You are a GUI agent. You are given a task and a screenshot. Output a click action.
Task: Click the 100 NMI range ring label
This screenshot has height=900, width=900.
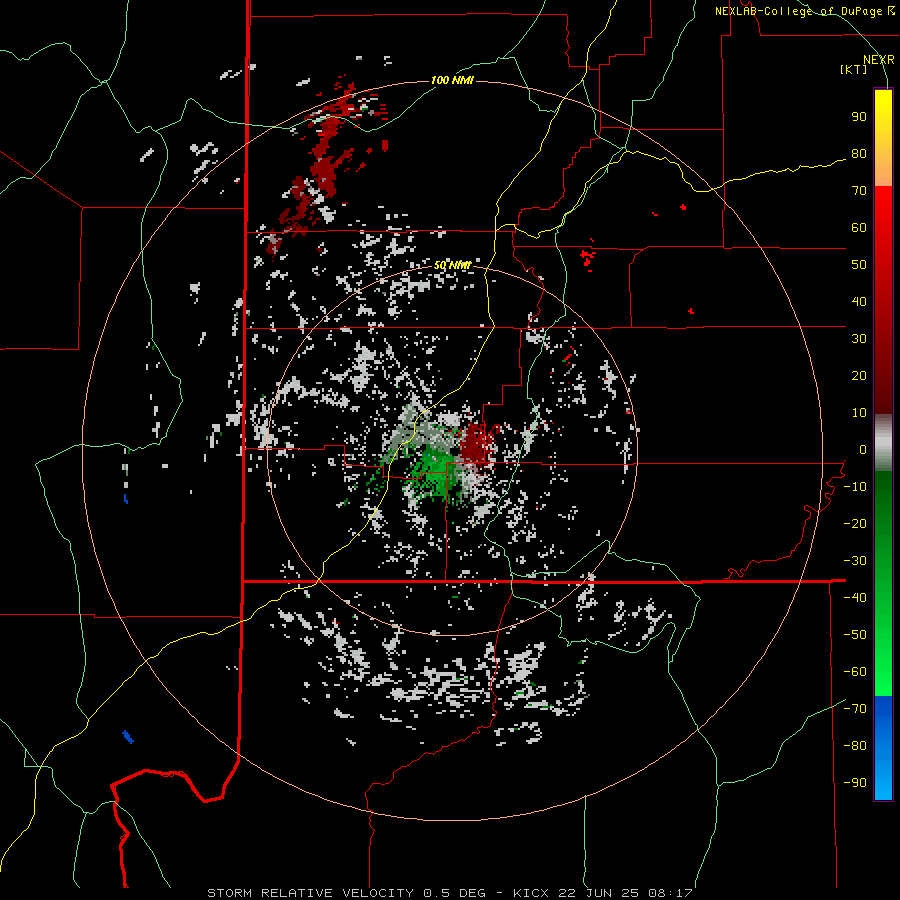pos(452,80)
